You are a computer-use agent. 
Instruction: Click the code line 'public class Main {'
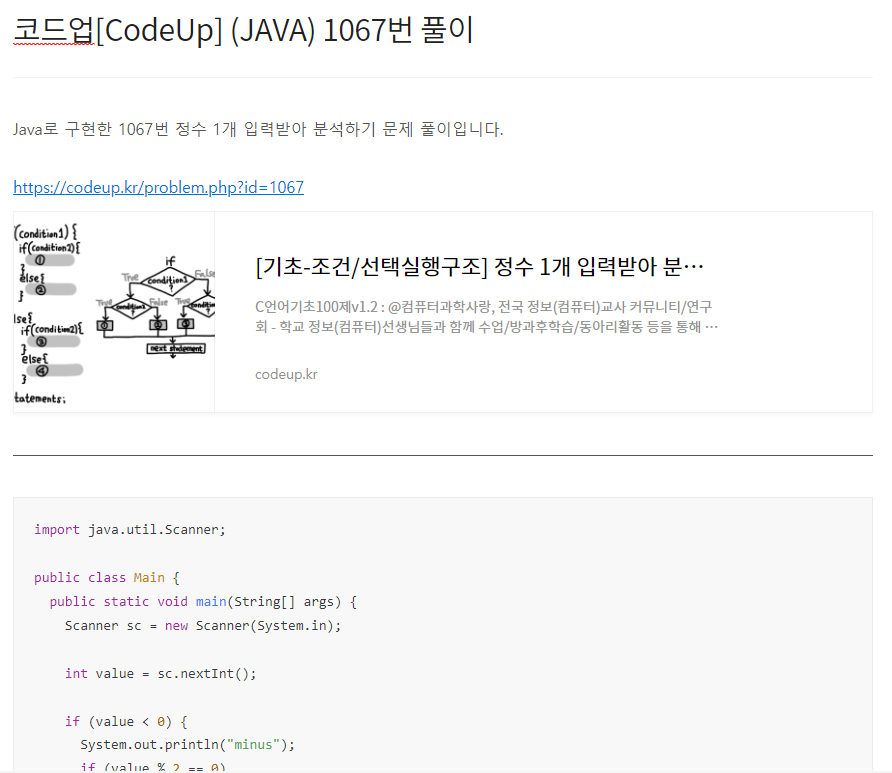coord(107,578)
